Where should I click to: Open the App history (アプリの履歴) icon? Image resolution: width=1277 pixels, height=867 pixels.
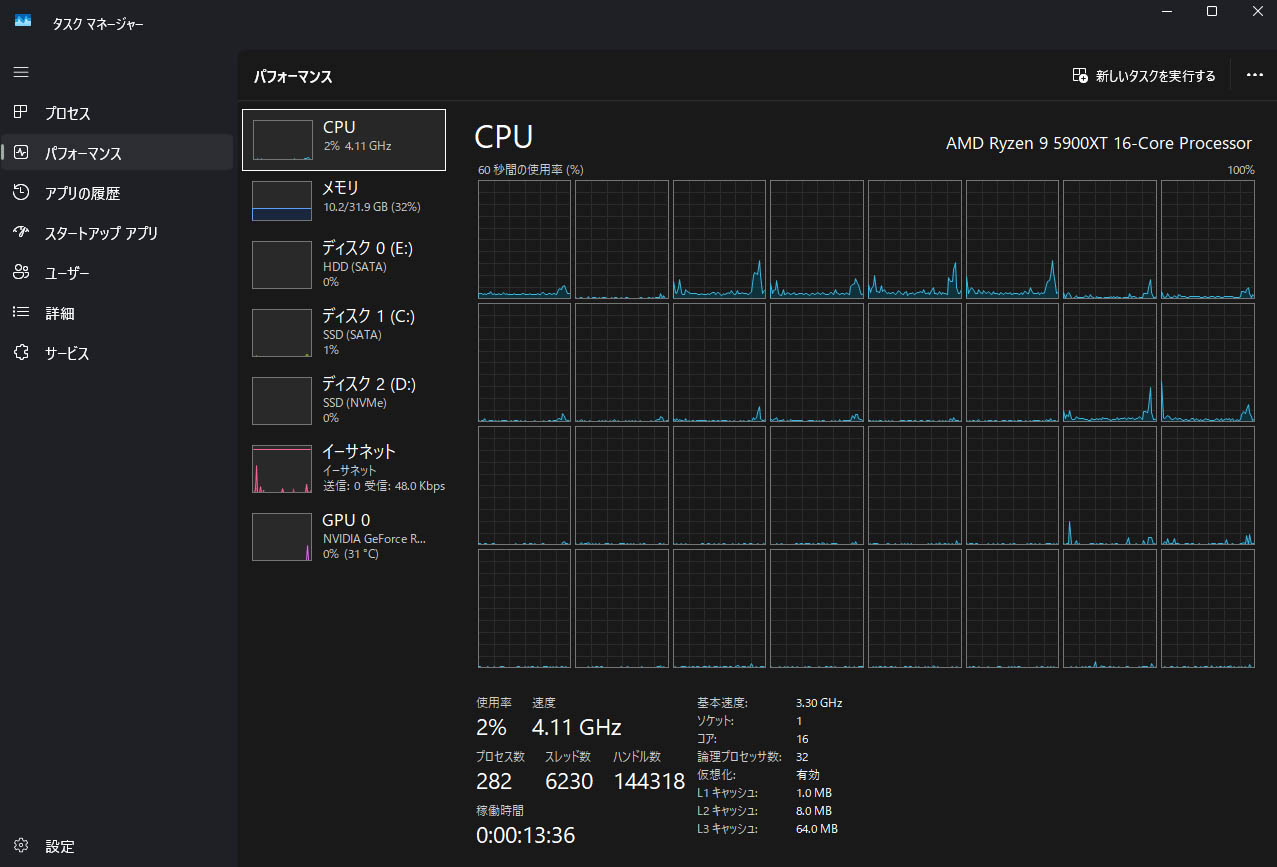point(21,193)
